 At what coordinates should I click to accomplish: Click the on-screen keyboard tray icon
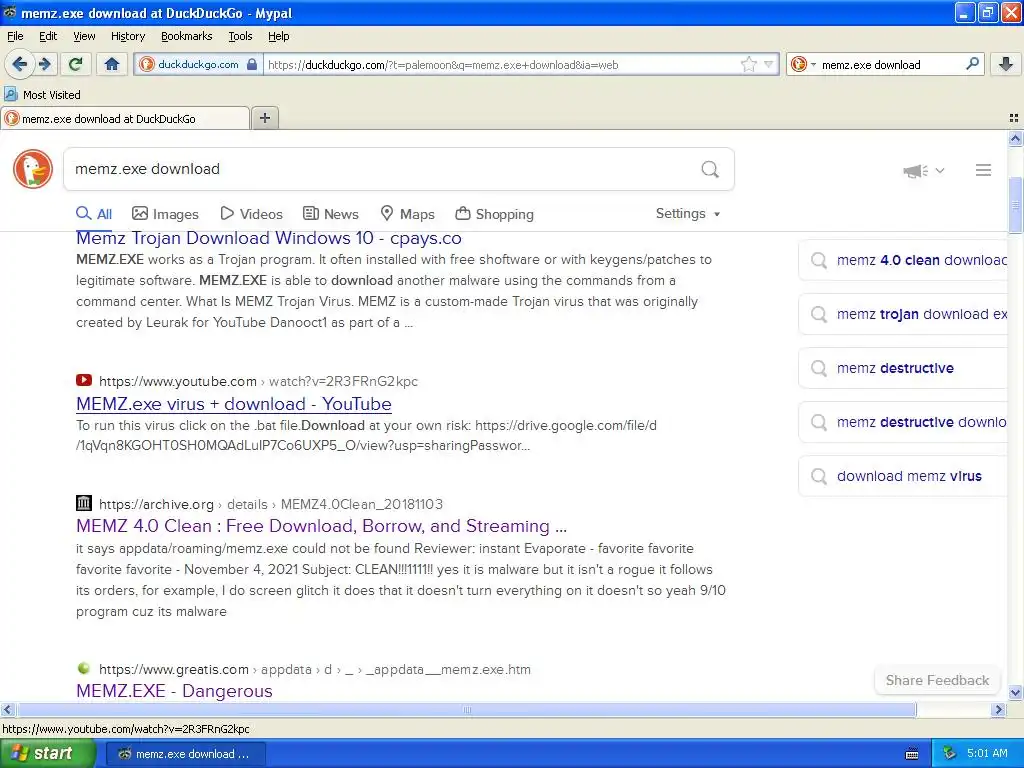coord(912,754)
